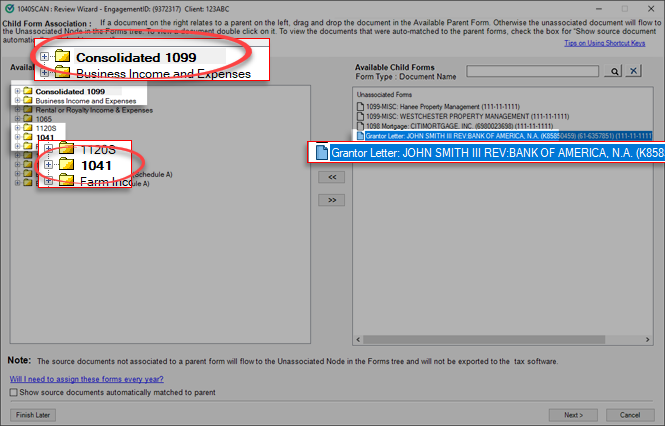Image resolution: width=665 pixels, height=426 pixels.
Task: Click the Next > button
Action: 573,415
